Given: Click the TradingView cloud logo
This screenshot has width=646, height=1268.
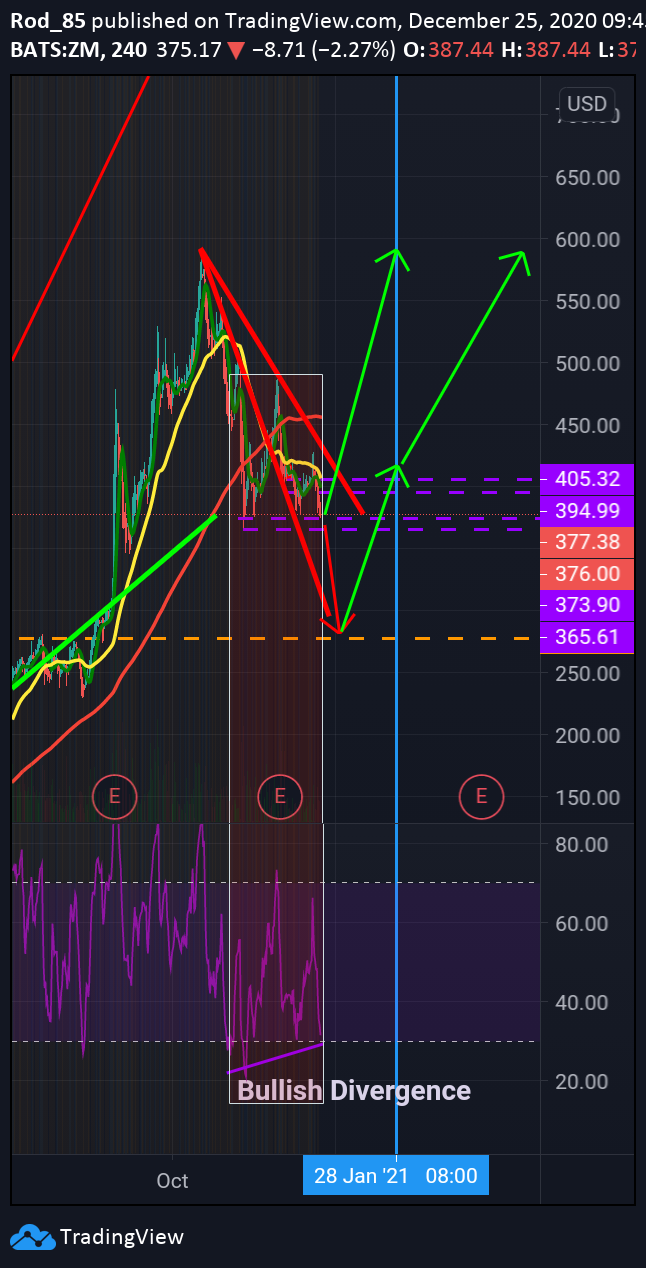Looking at the screenshot, I should [31, 1237].
